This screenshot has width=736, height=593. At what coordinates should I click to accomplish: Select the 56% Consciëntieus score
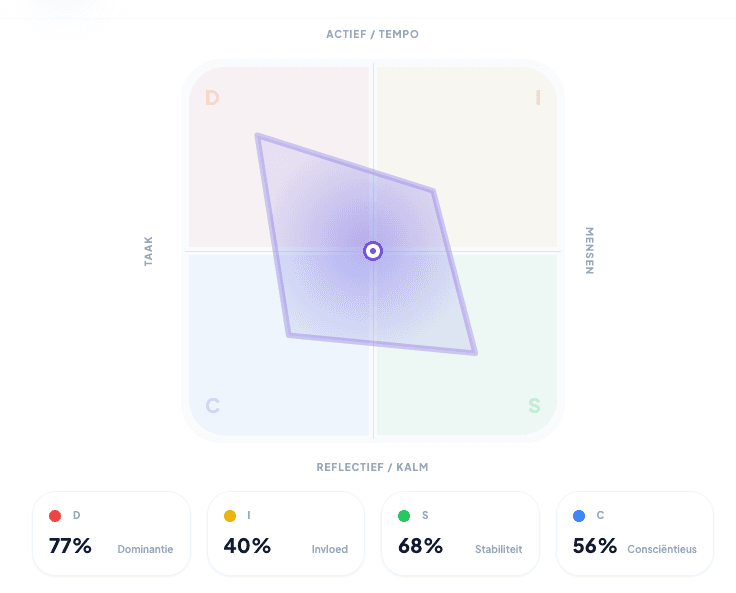coord(595,546)
